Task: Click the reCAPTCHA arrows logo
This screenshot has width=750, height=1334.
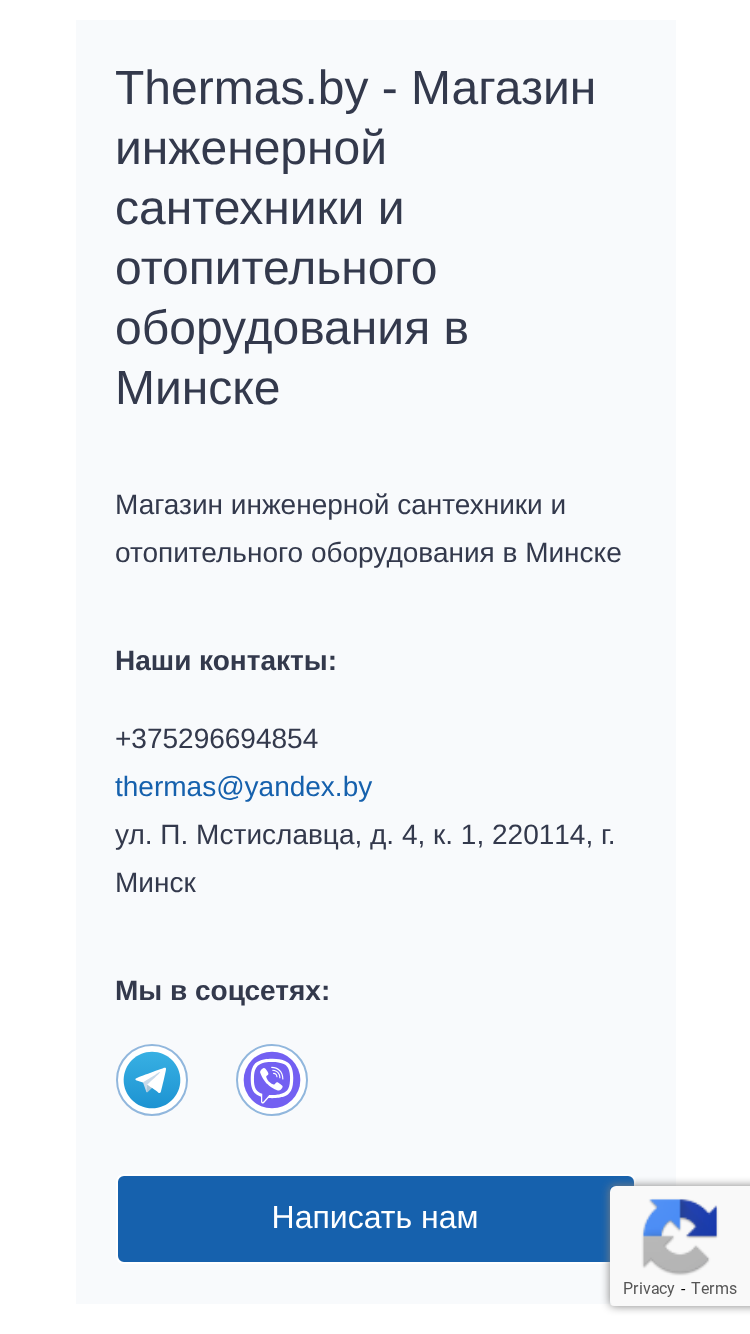Action: (x=680, y=1235)
